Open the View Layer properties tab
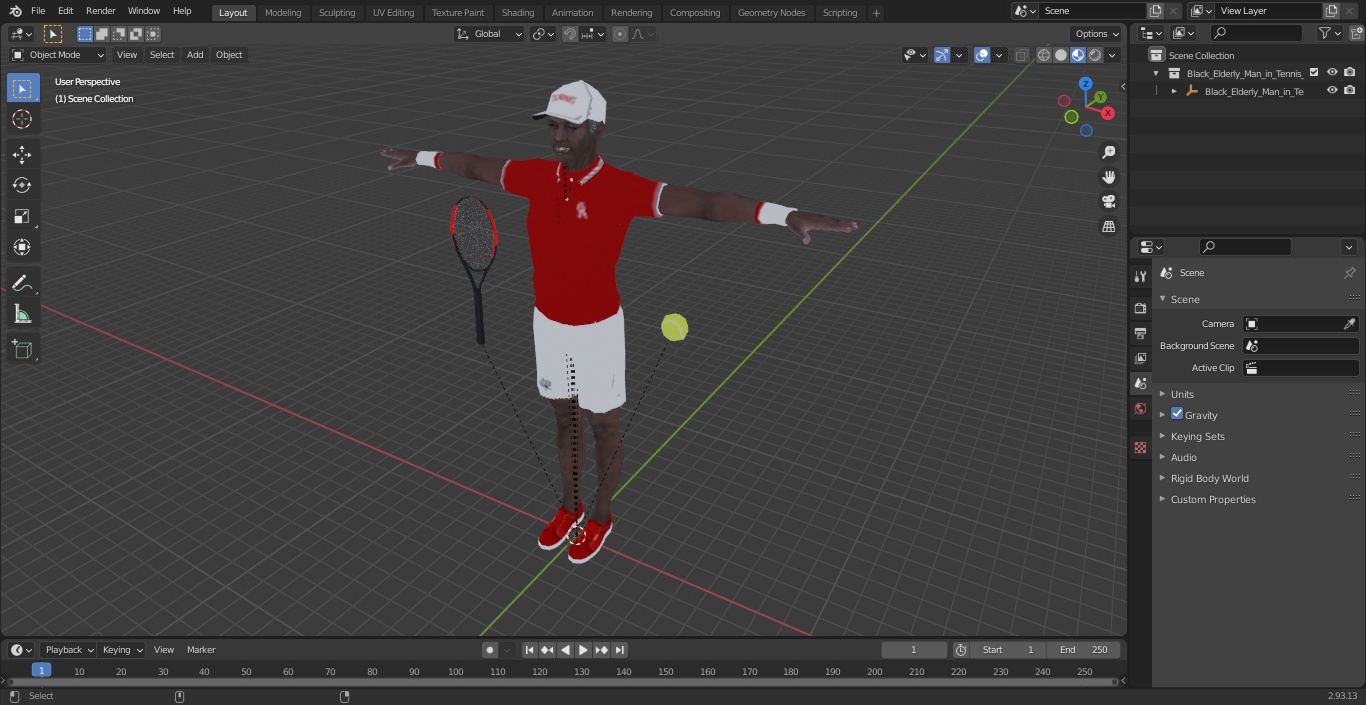 [x=1140, y=358]
